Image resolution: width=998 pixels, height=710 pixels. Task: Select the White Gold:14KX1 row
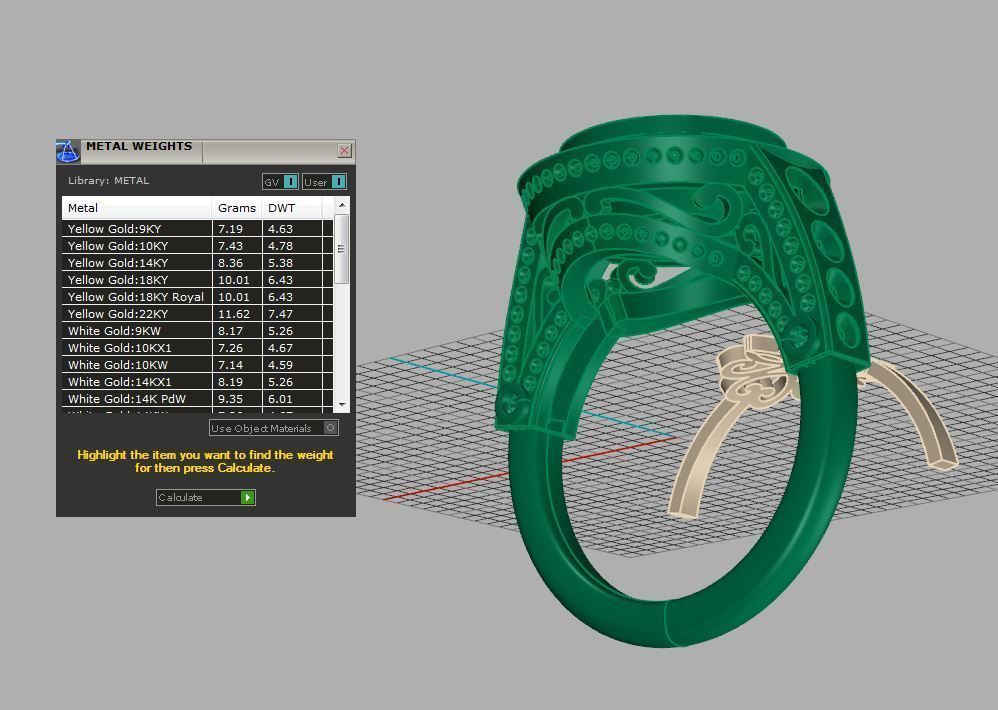(x=197, y=382)
